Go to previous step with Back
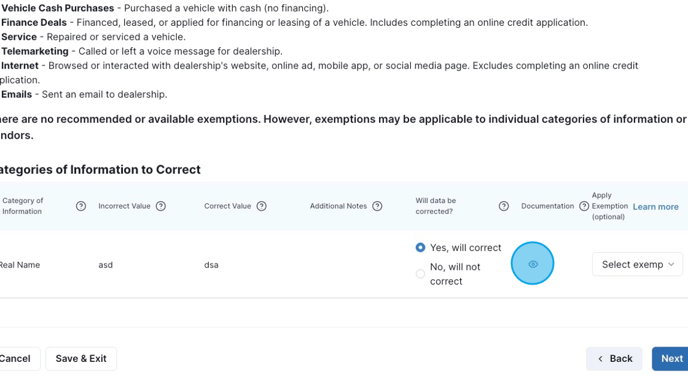 [614, 359]
